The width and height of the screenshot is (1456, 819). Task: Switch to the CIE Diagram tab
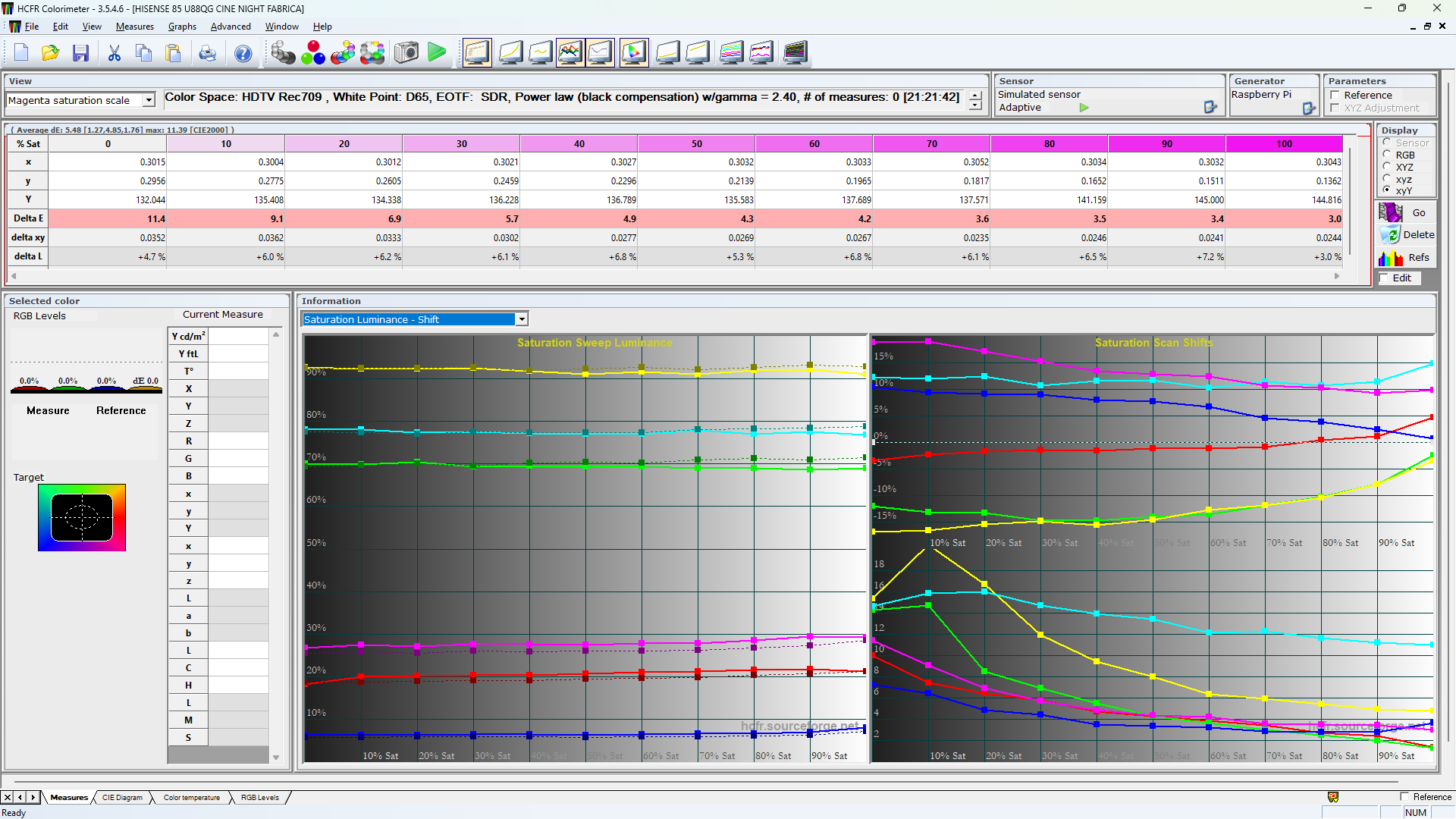122,797
